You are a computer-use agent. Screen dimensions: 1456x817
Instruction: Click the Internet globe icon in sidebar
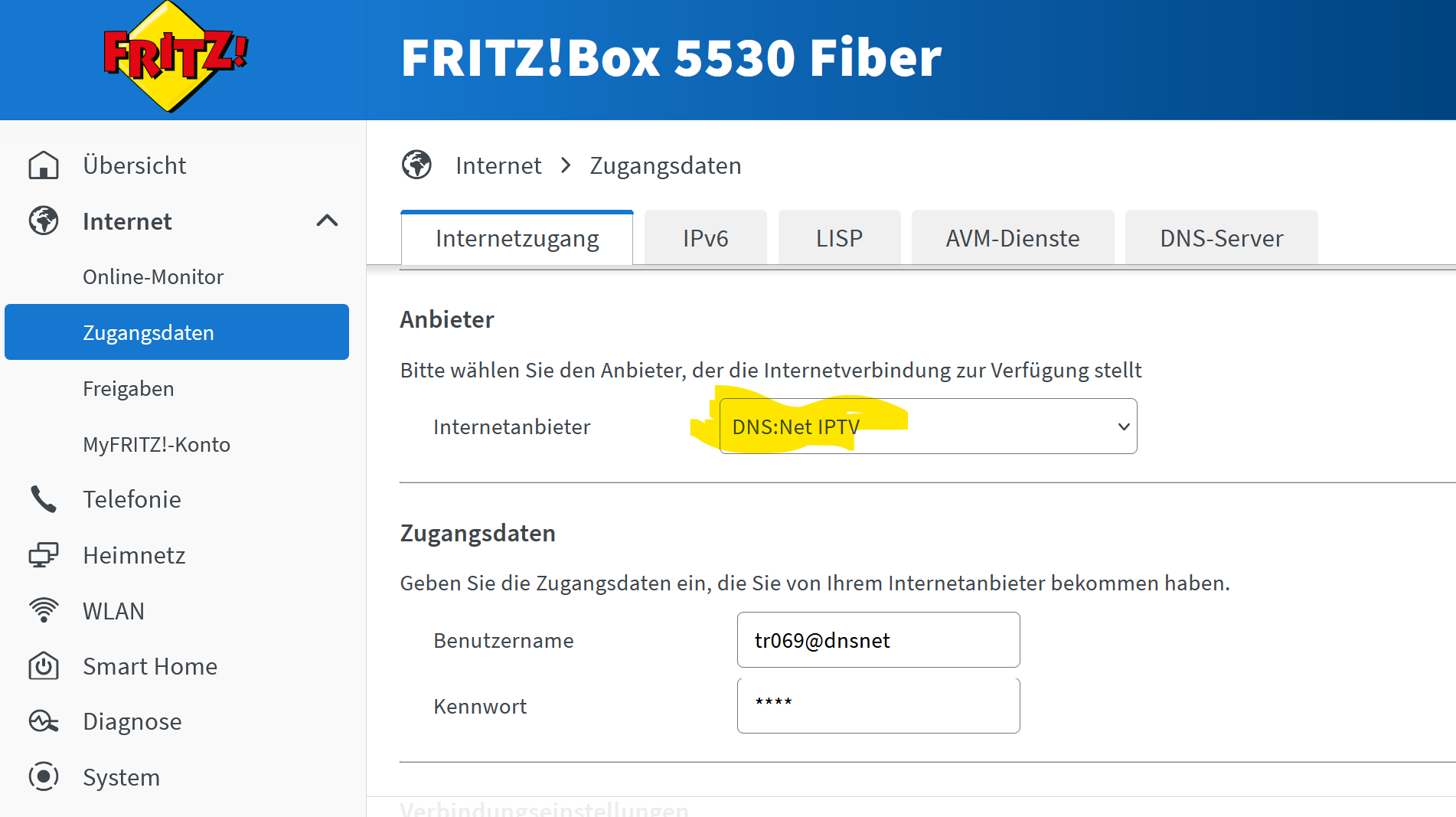[x=44, y=221]
